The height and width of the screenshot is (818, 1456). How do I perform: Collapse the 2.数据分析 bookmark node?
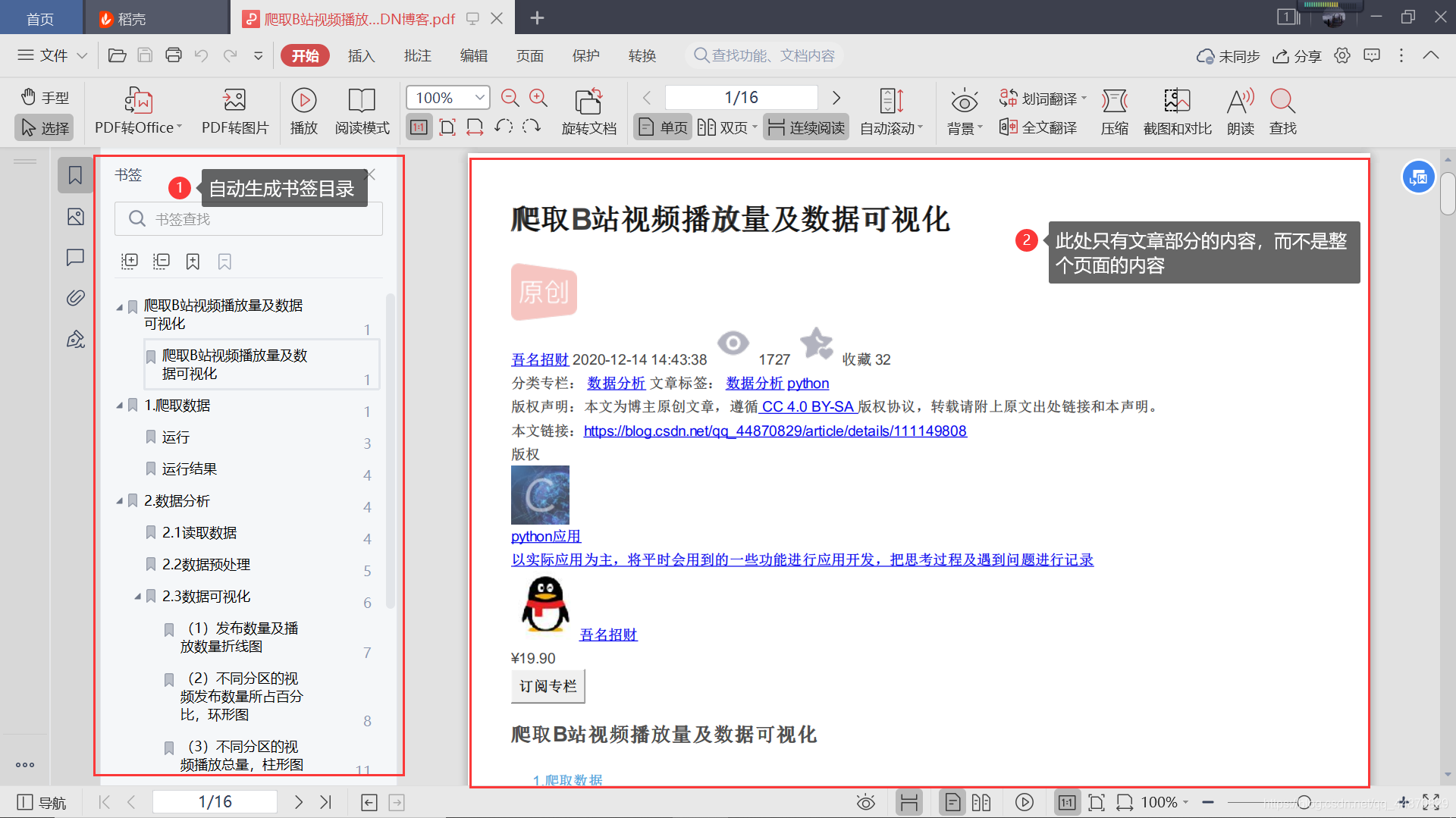tap(120, 501)
